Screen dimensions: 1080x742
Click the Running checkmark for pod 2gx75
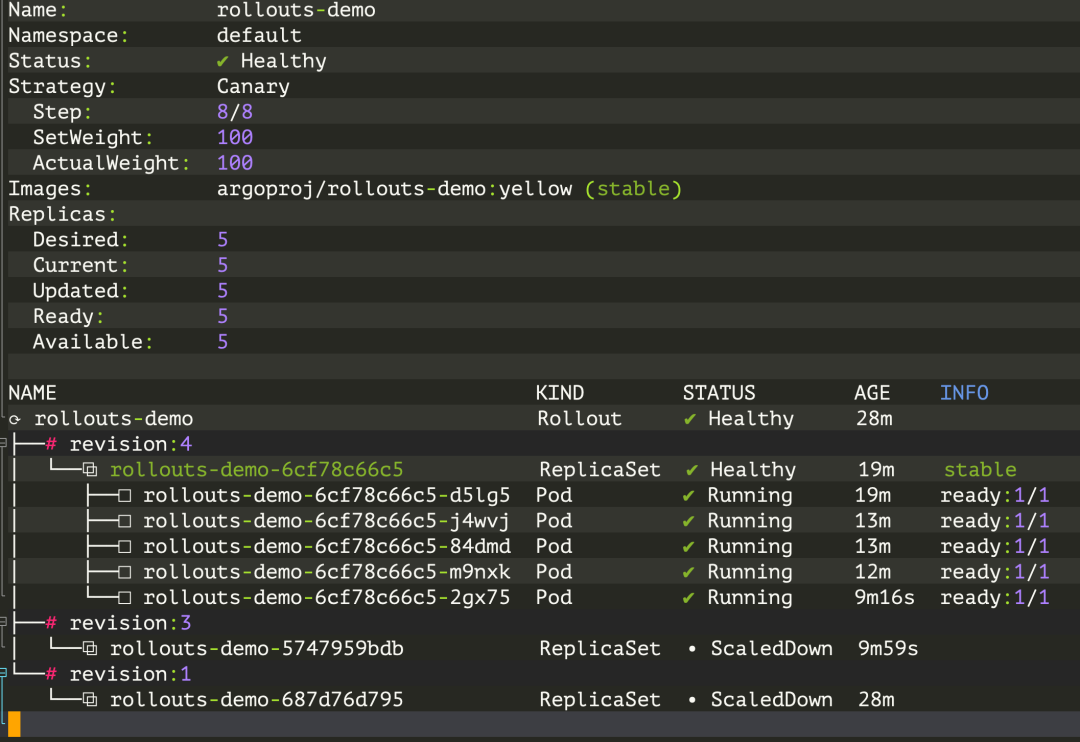click(688, 597)
